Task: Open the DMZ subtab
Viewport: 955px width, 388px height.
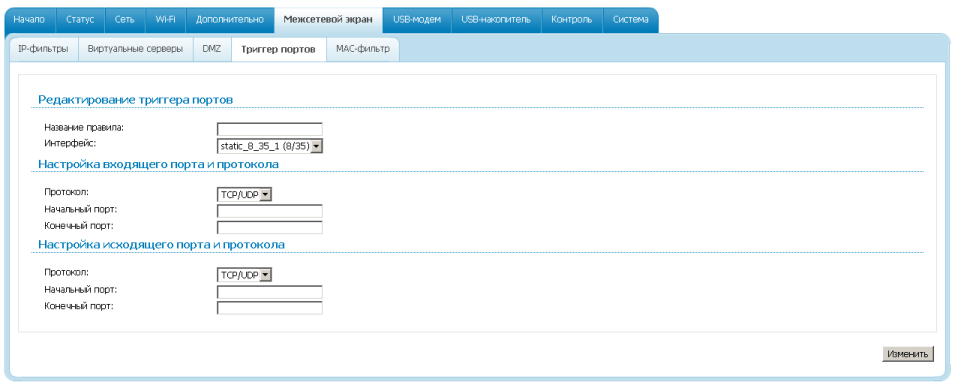Action: [x=211, y=49]
